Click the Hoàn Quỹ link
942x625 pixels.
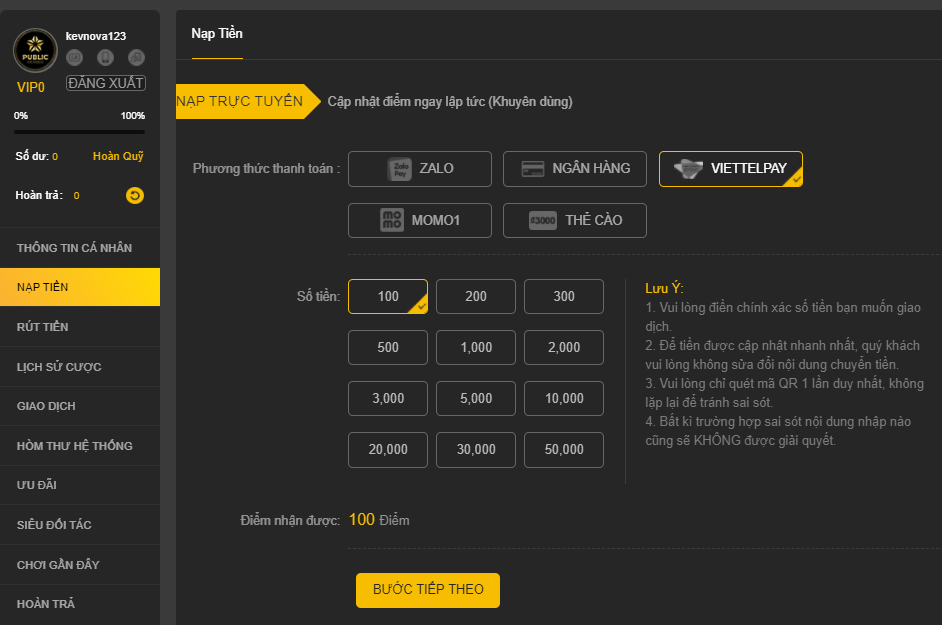[118, 156]
